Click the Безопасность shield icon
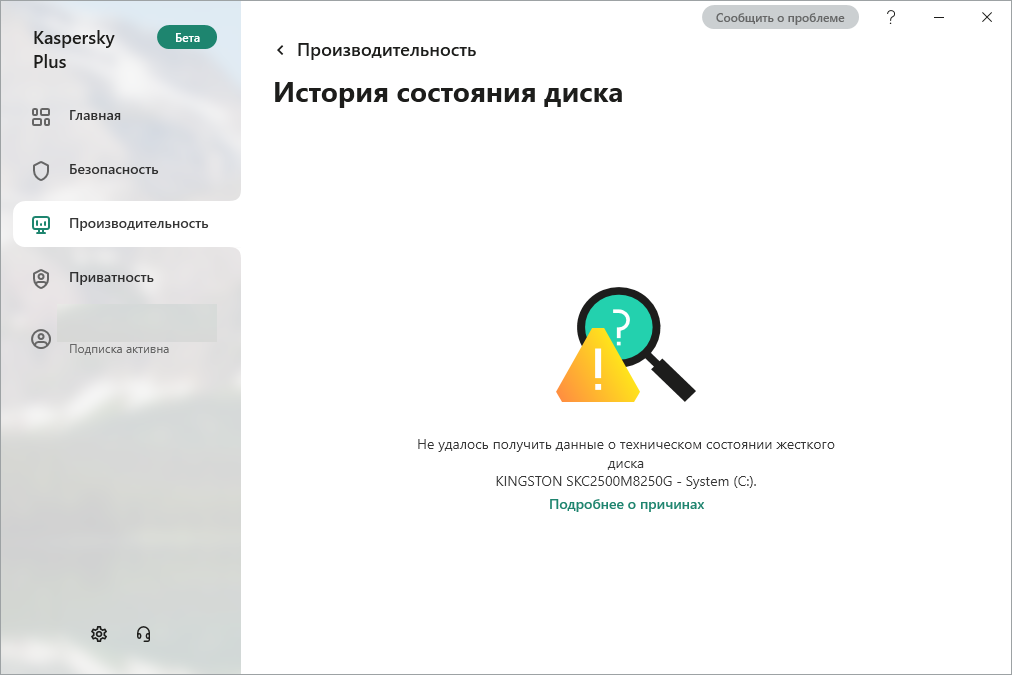 (41, 170)
